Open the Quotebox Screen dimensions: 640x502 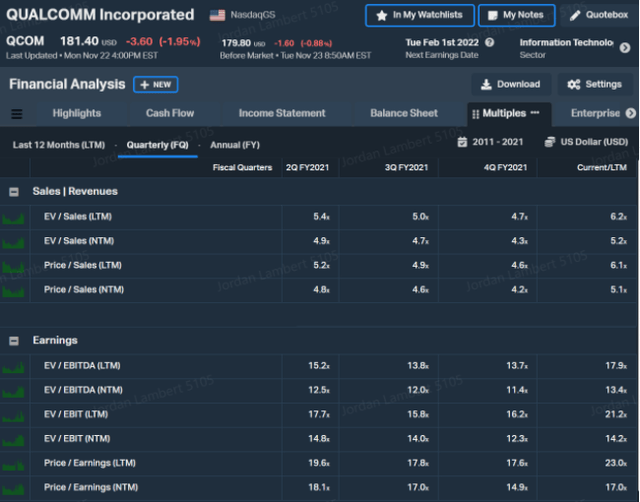point(599,16)
